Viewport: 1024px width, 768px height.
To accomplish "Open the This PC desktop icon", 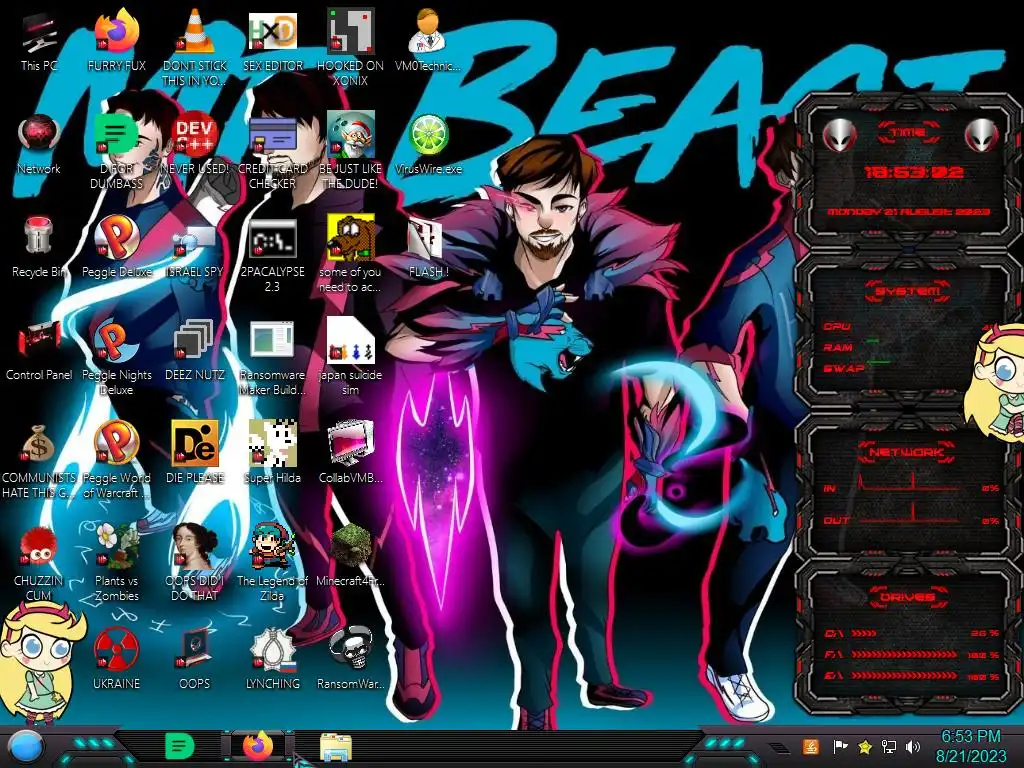I will coord(39,42).
